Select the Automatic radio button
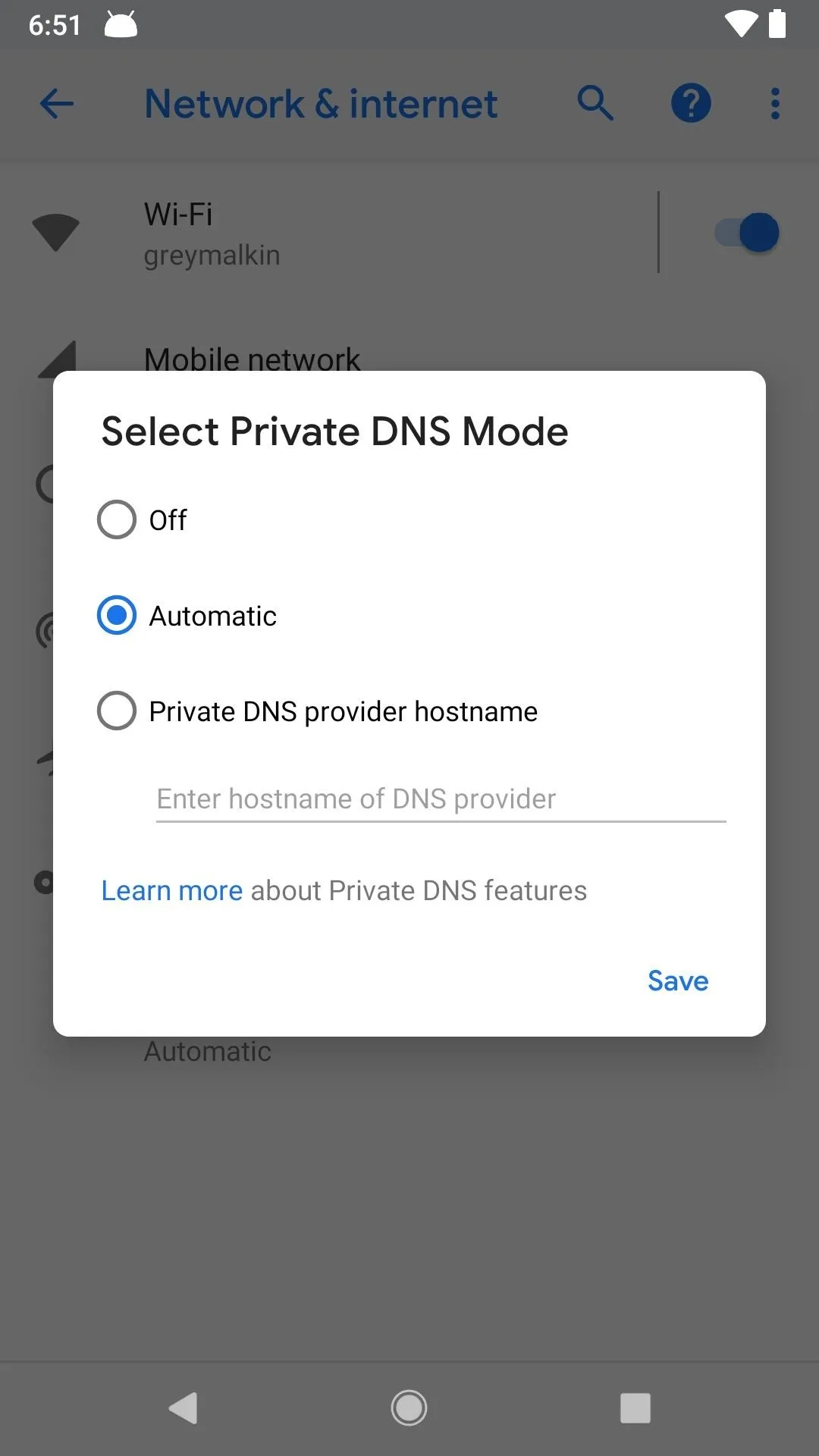The height and width of the screenshot is (1456, 819). [x=117, y=615]
